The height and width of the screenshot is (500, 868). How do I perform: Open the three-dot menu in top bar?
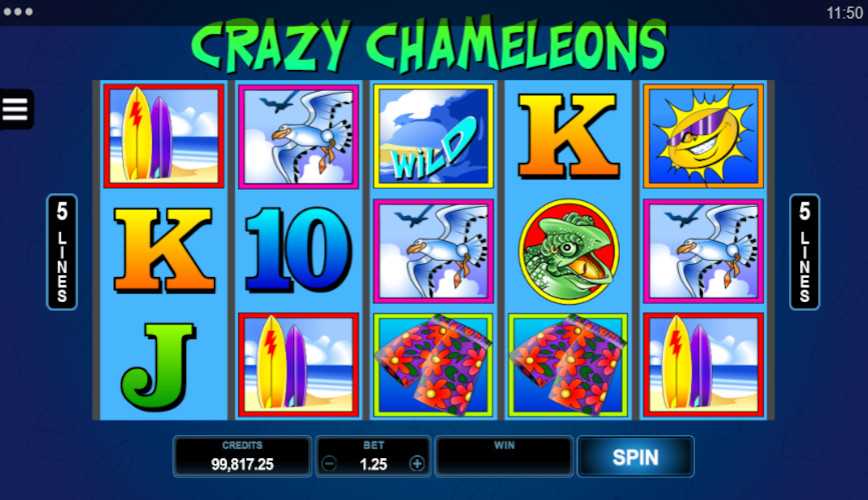[x=18, y=12]
